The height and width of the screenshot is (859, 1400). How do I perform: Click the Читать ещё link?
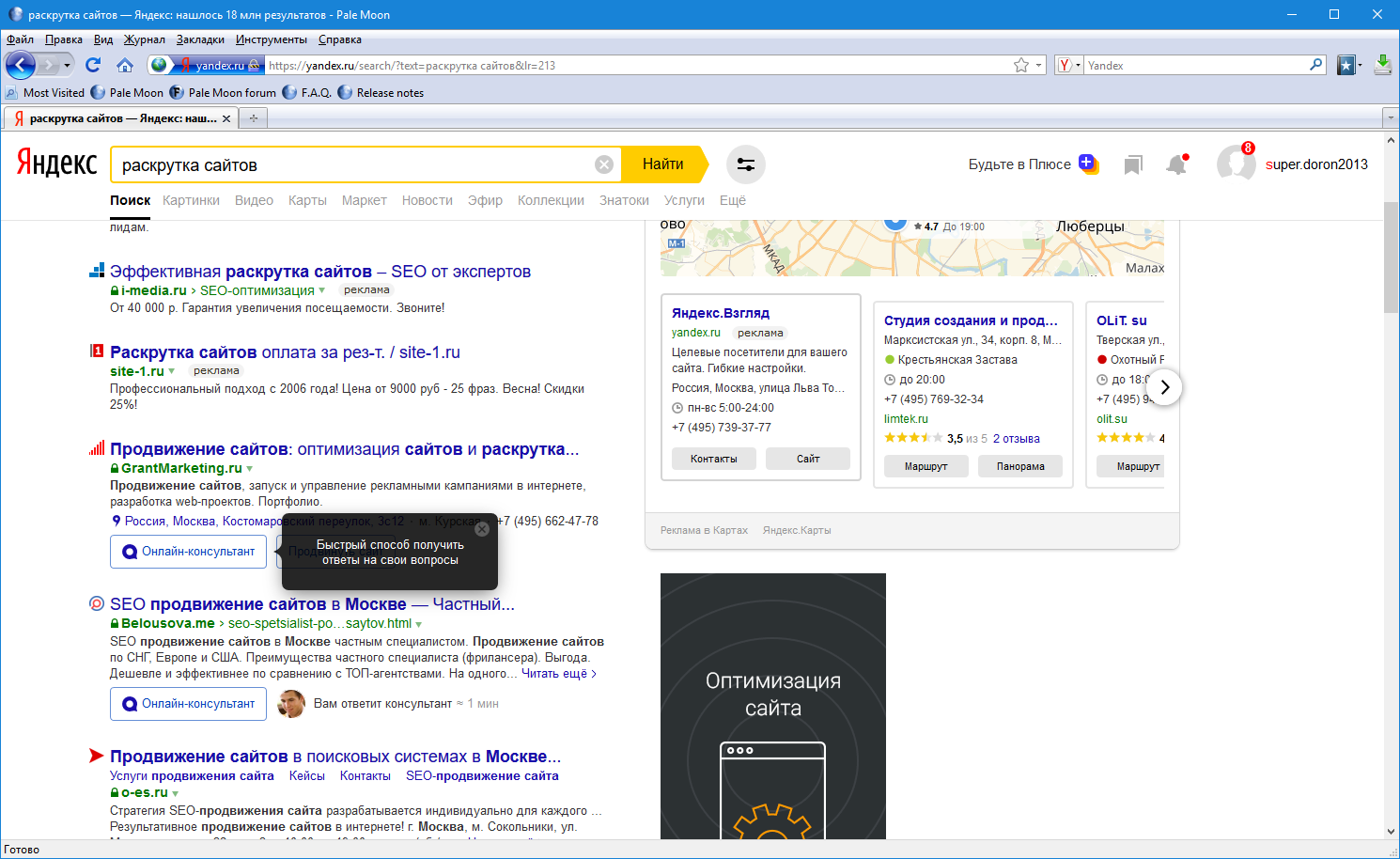tap(559, 674)
